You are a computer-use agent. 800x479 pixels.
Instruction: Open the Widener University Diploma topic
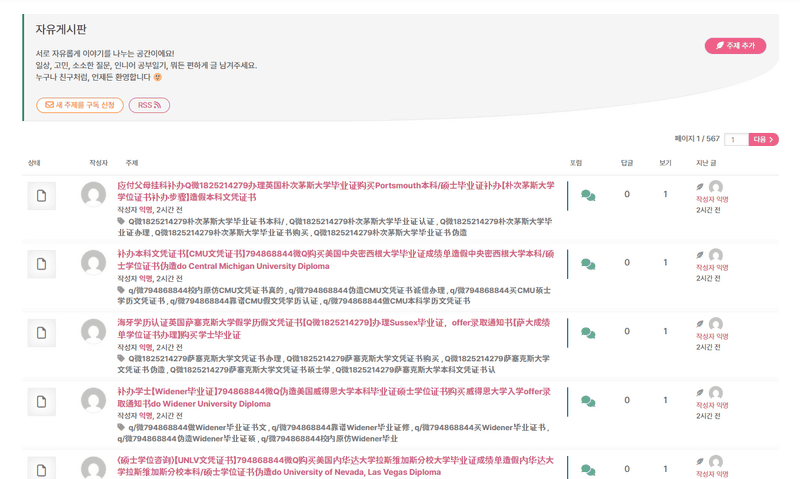point(334,398)
